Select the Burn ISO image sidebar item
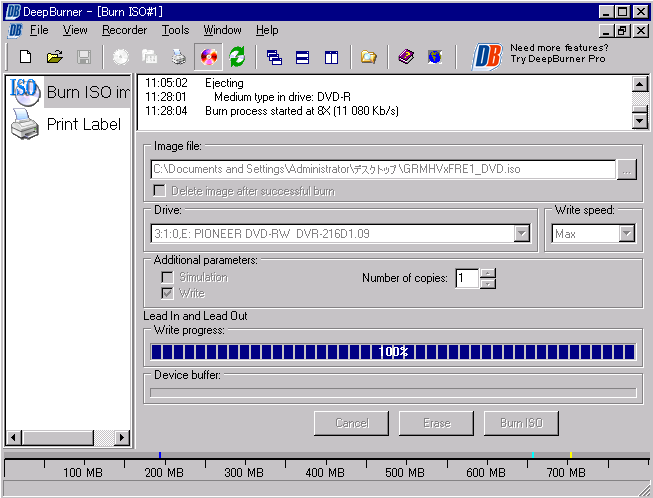 pos(69,92)
